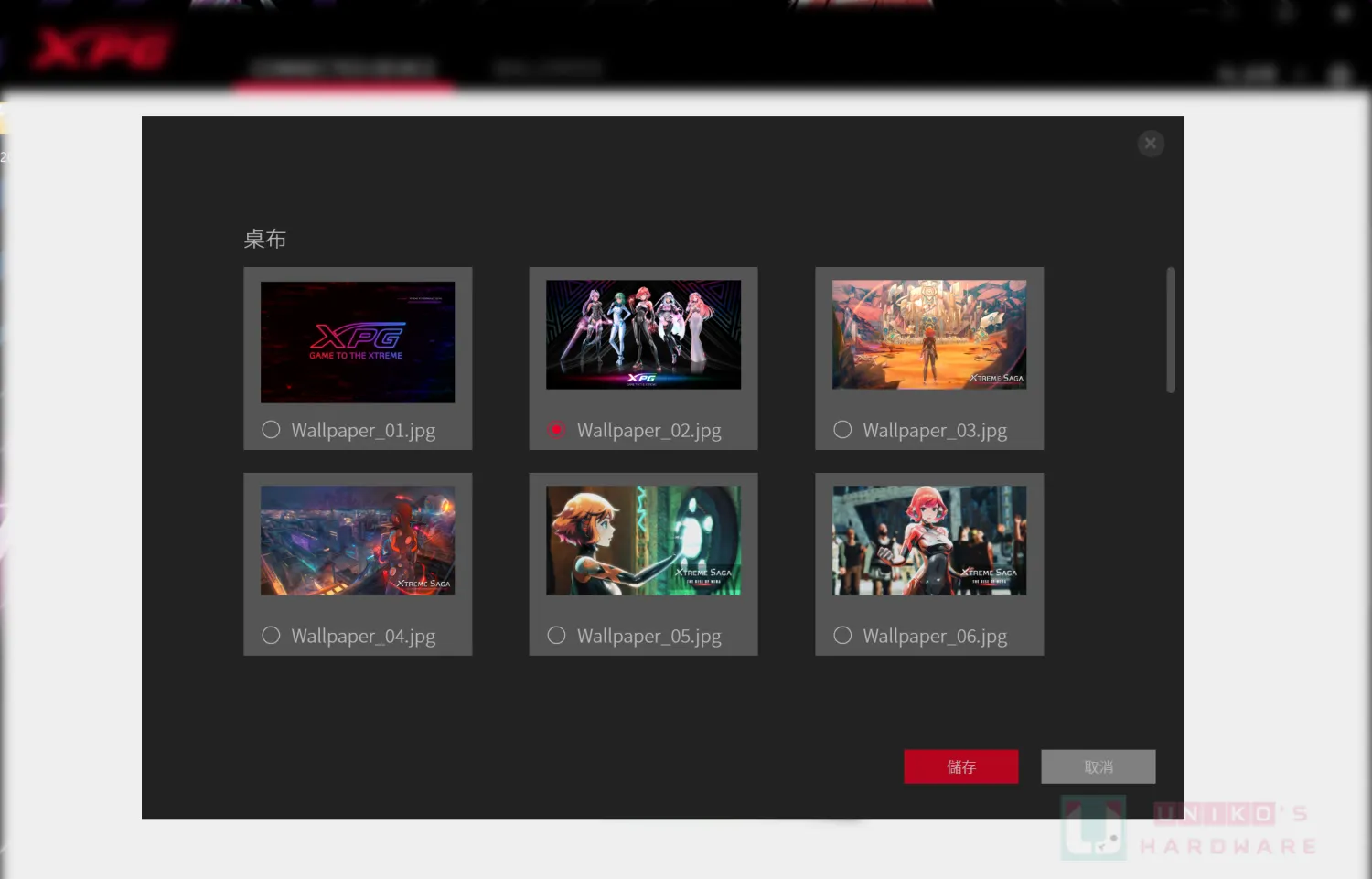The height and width of the screenshot is (879, 1372).
Task: Click the orange-haired girl thumbnail of Wallpaper_05
Action: pos(644,541)
